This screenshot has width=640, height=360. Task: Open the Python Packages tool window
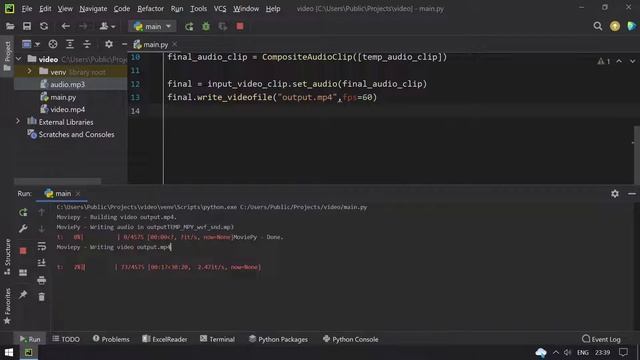(x=278, y=339)
